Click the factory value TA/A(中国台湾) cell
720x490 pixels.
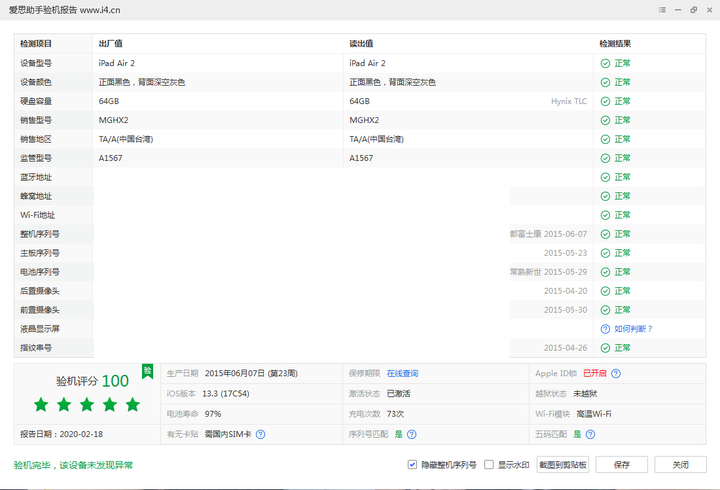click(126, 139)
